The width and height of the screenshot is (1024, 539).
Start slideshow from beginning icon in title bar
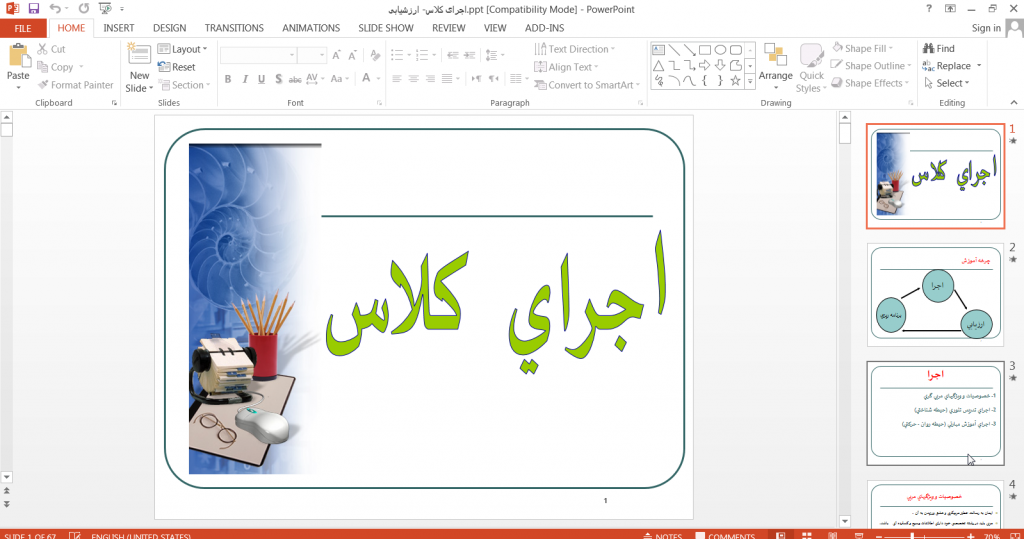104,9
